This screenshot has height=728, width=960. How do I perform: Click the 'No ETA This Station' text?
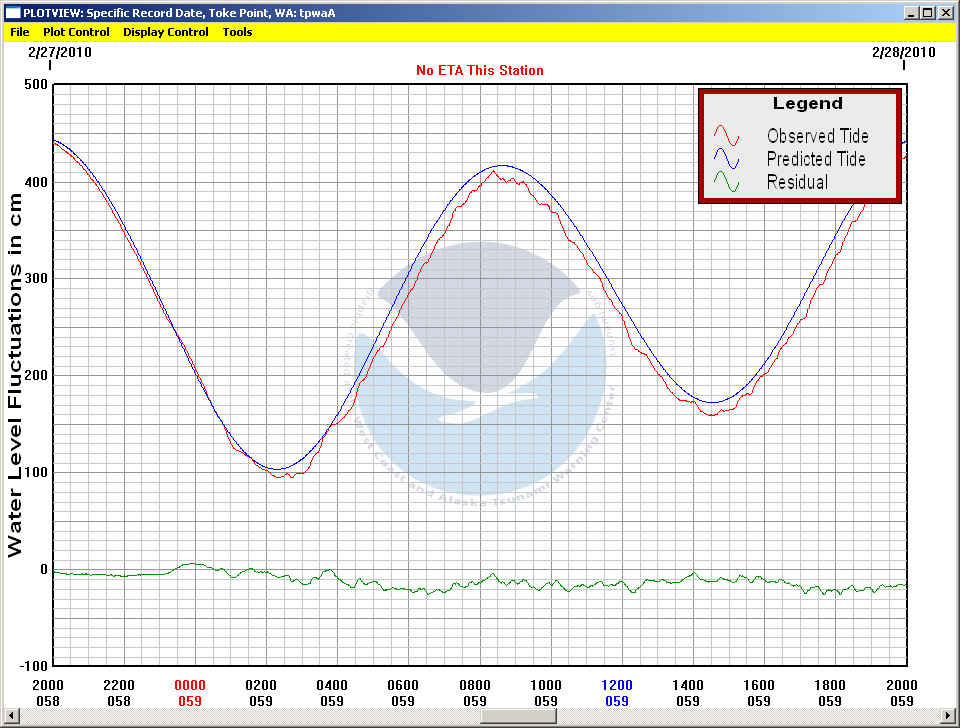click(480, 70)
